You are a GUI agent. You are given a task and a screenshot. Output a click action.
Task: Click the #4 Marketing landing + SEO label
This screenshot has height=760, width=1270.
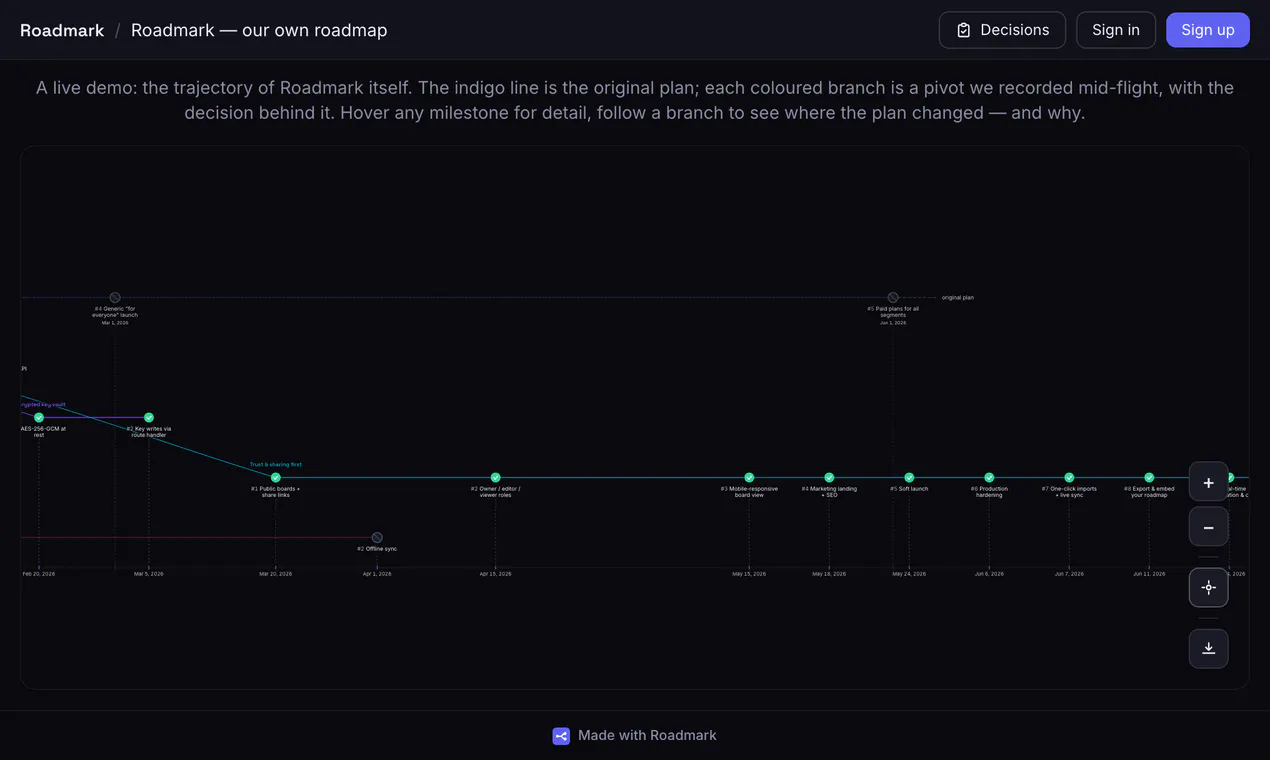point(829,492)
